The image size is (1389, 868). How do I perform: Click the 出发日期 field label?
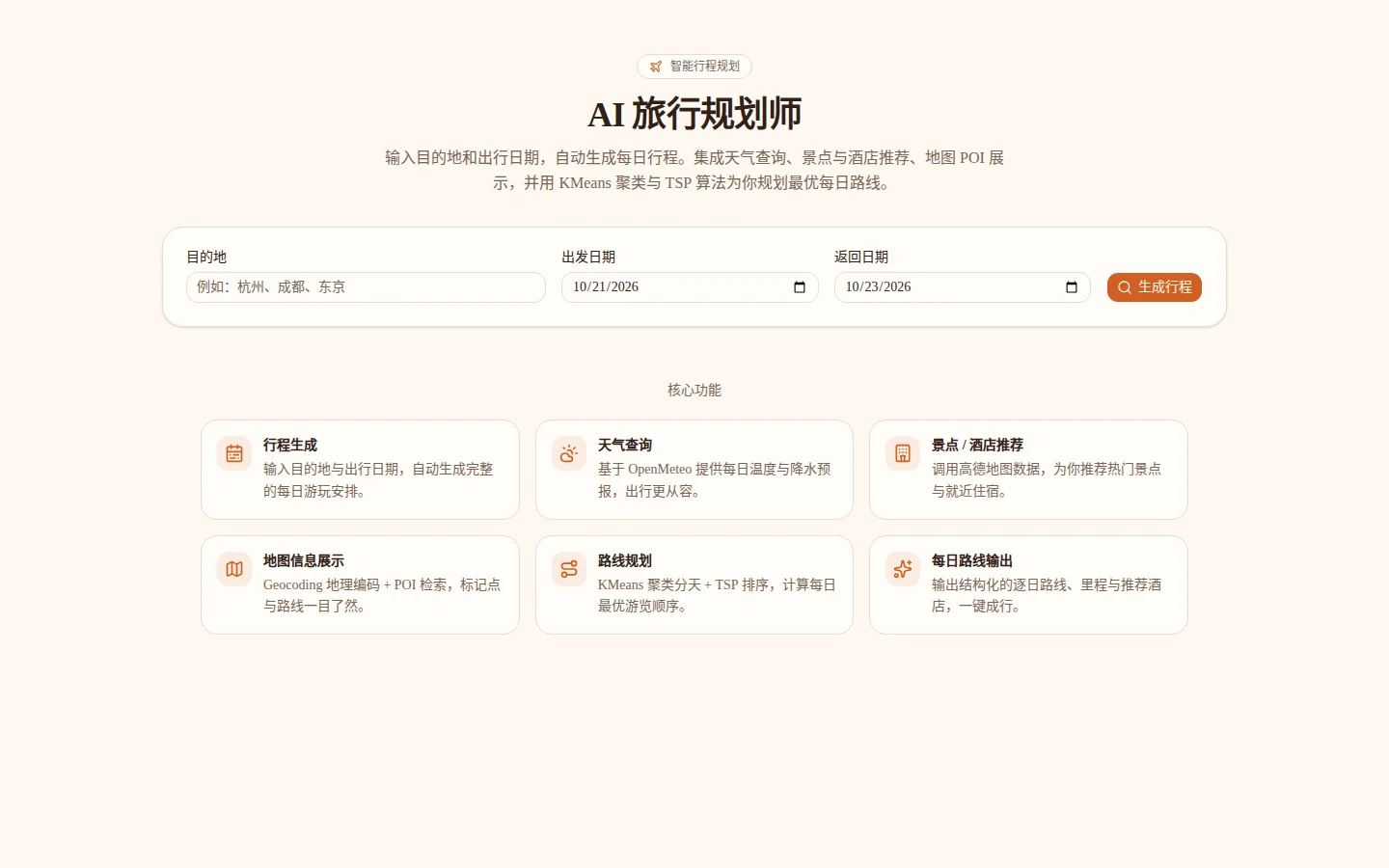tap(588, 257)
